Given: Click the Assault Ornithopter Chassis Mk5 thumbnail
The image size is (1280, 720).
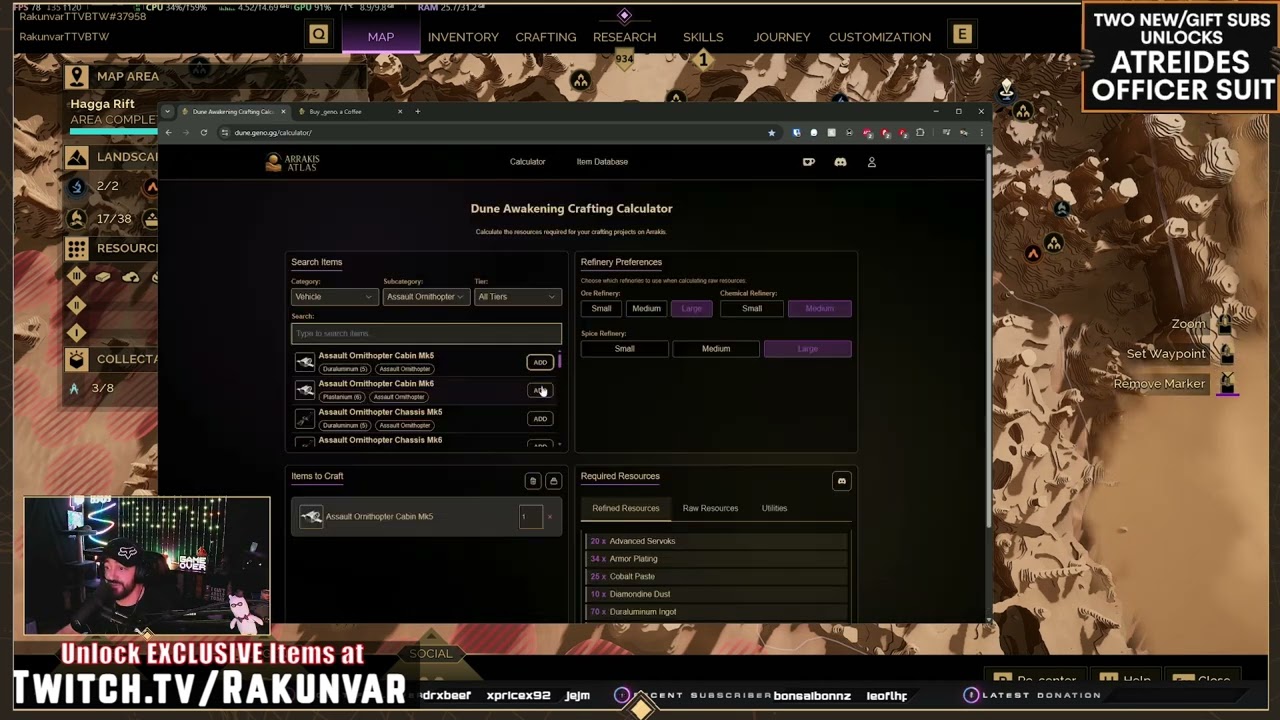Looking at the screenshot, I should 305,419.
